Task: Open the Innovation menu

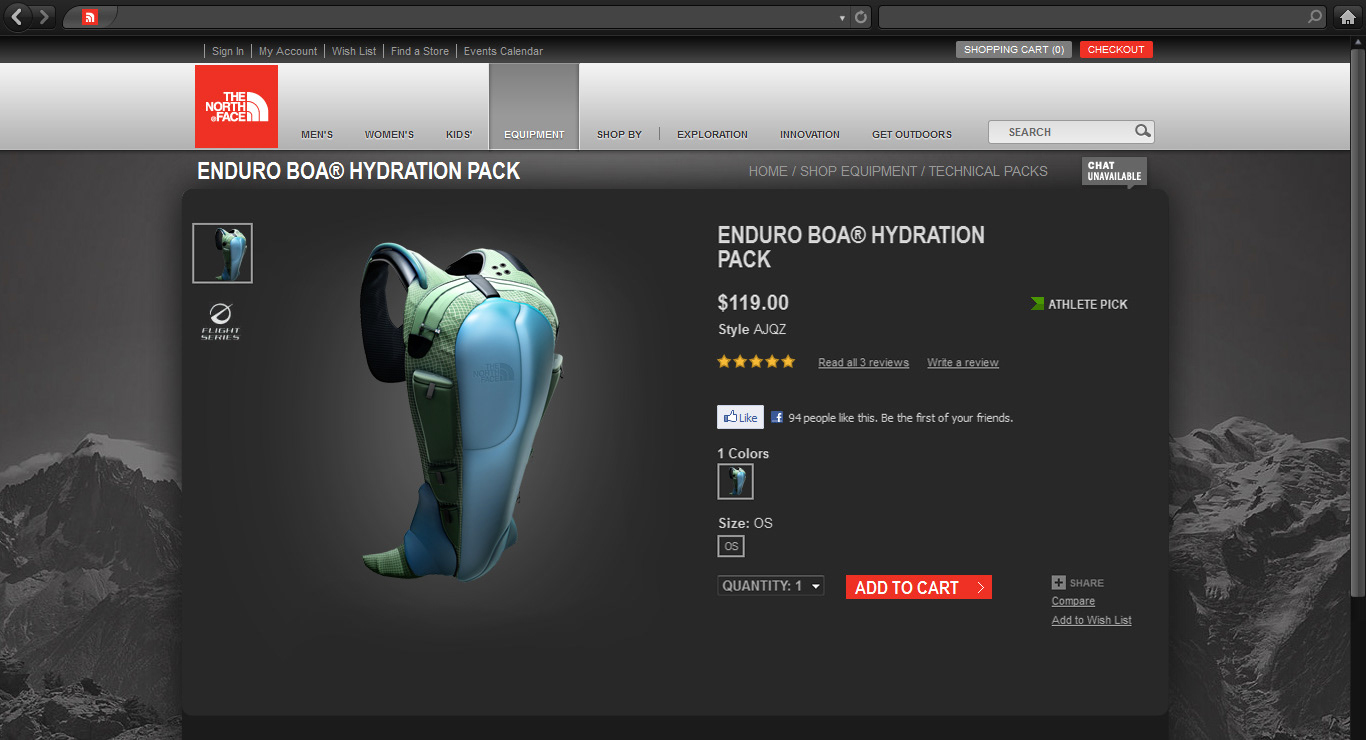Action: click(810, 134)
